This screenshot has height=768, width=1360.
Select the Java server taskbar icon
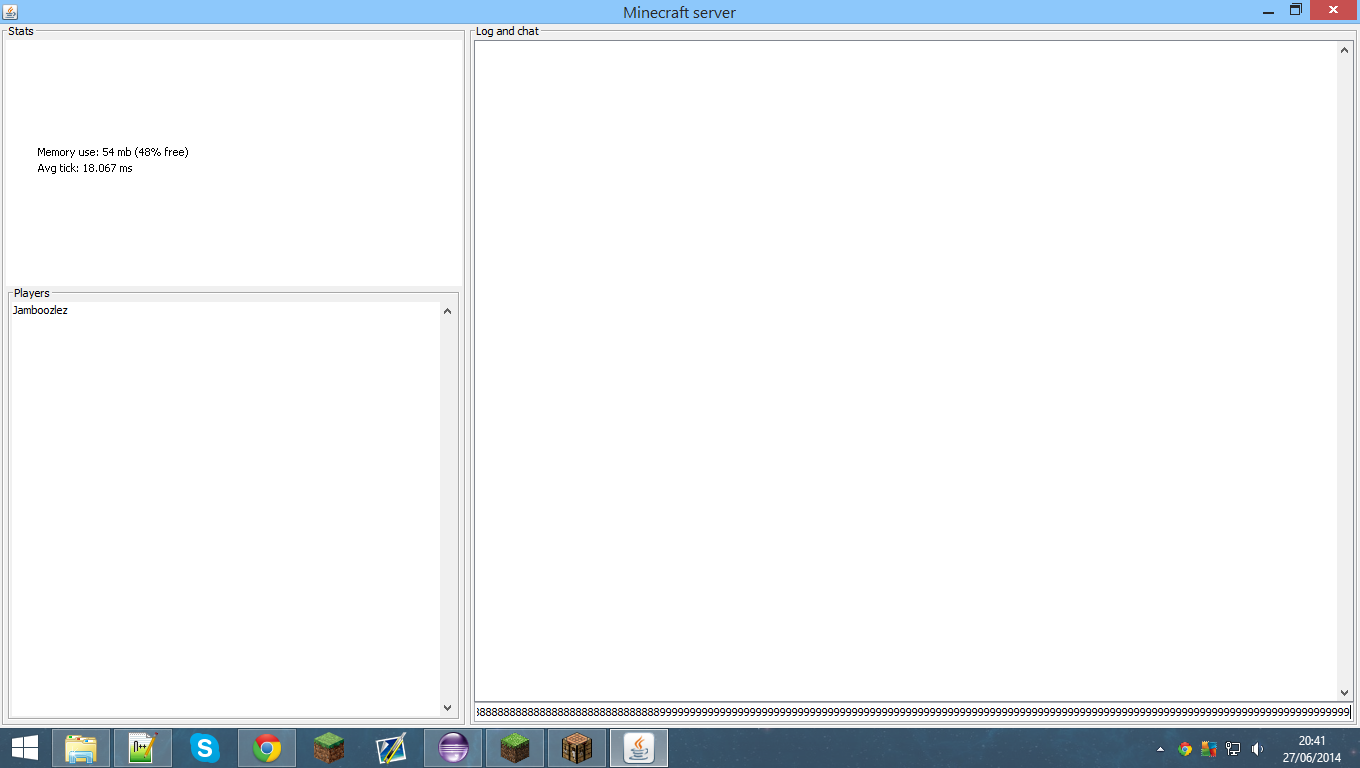639,748
